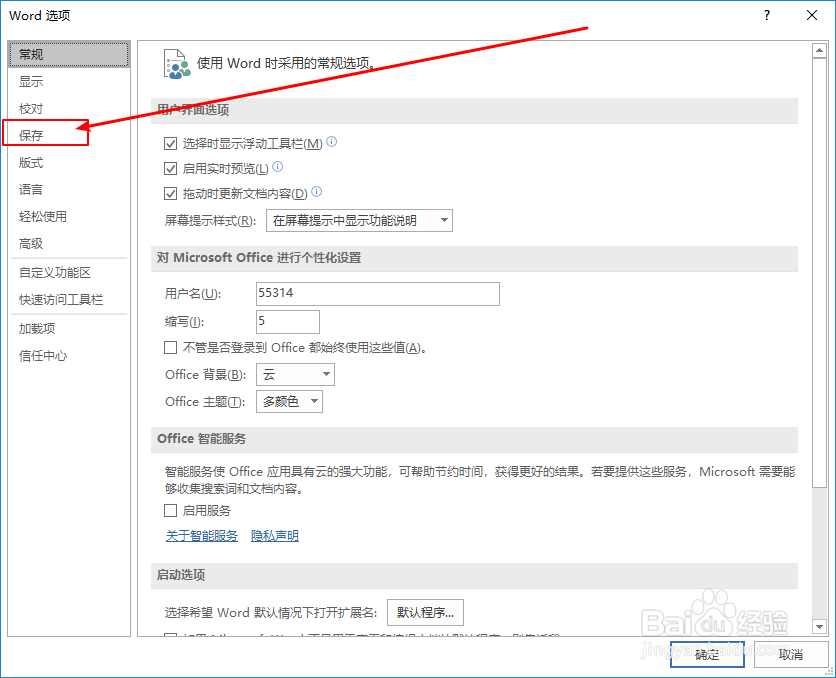Open the 加载项 category
Screen dimensions: 836x678
click(69, 328)
